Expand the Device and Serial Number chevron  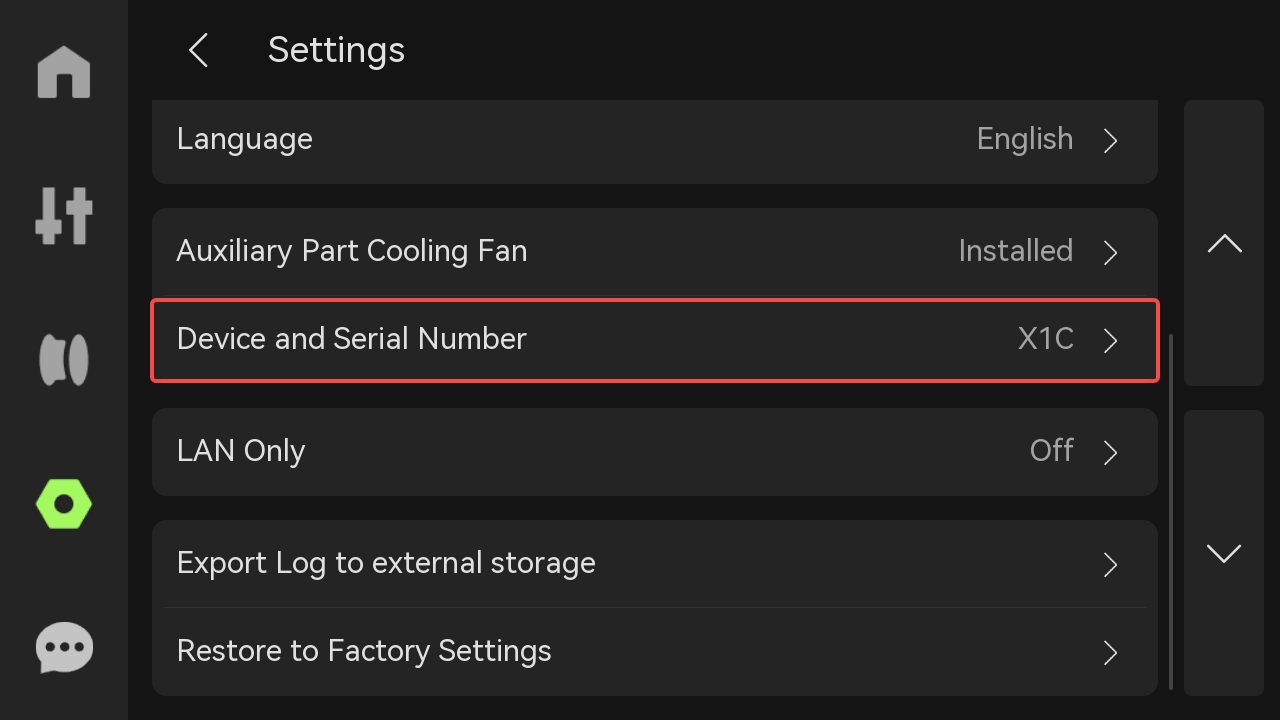point(1110,340)
